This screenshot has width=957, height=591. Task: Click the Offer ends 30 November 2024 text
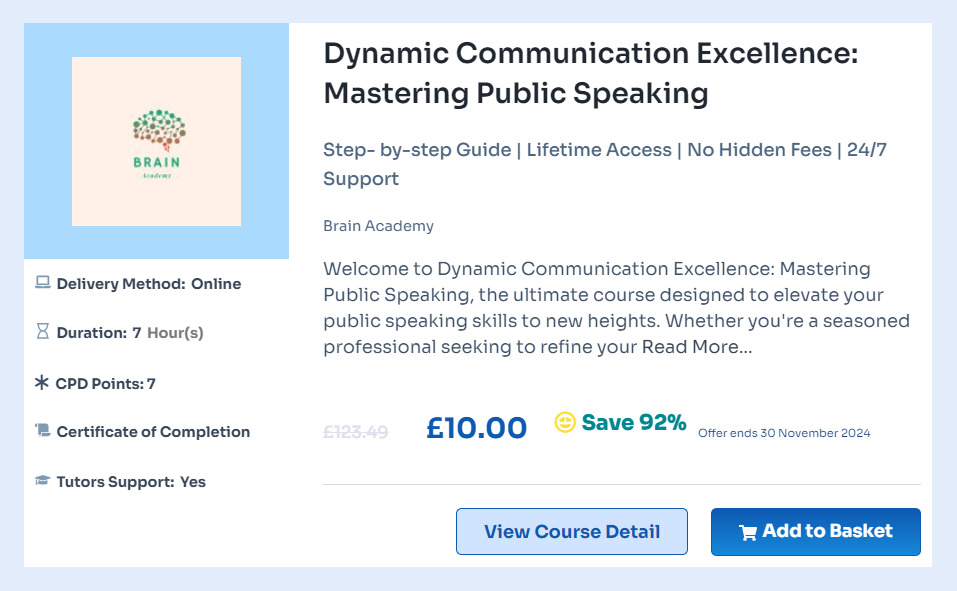[x=784, y=433]
